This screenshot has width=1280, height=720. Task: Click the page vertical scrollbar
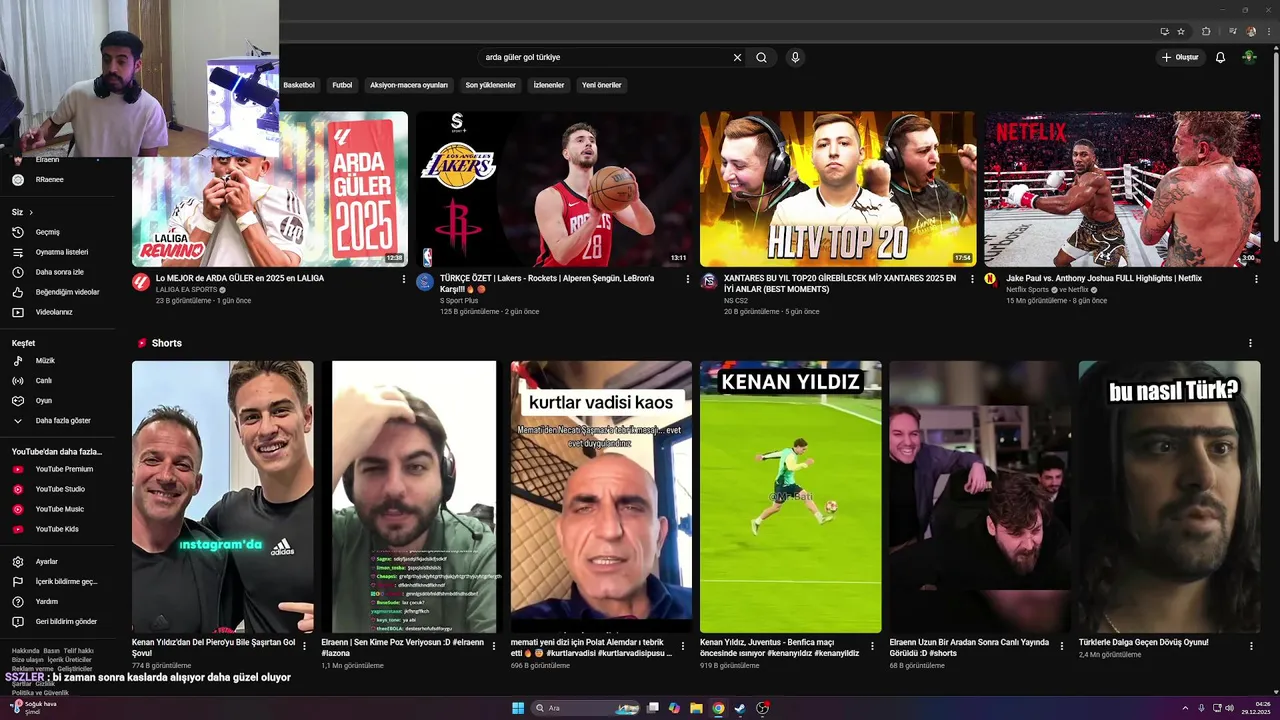pos(1275,145)
